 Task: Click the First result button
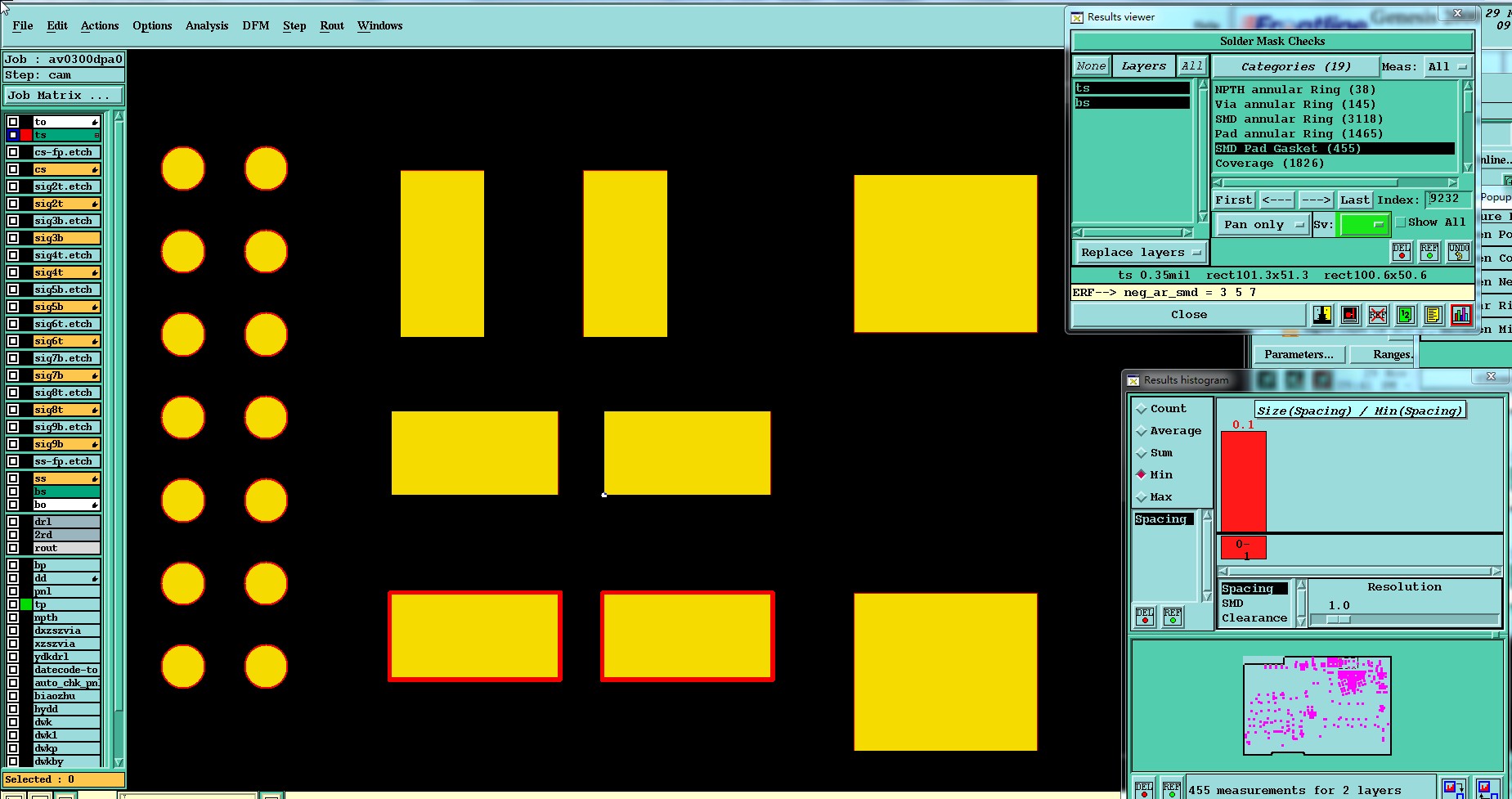pyautogui.click(x=1233, y=200)
